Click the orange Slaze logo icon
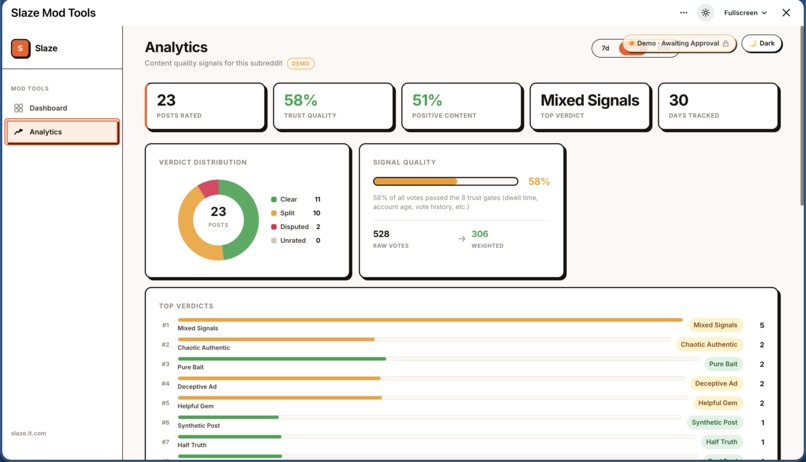The height and width of the screenshot is (462, 806). pyautogui.click(x=20, y=48)
